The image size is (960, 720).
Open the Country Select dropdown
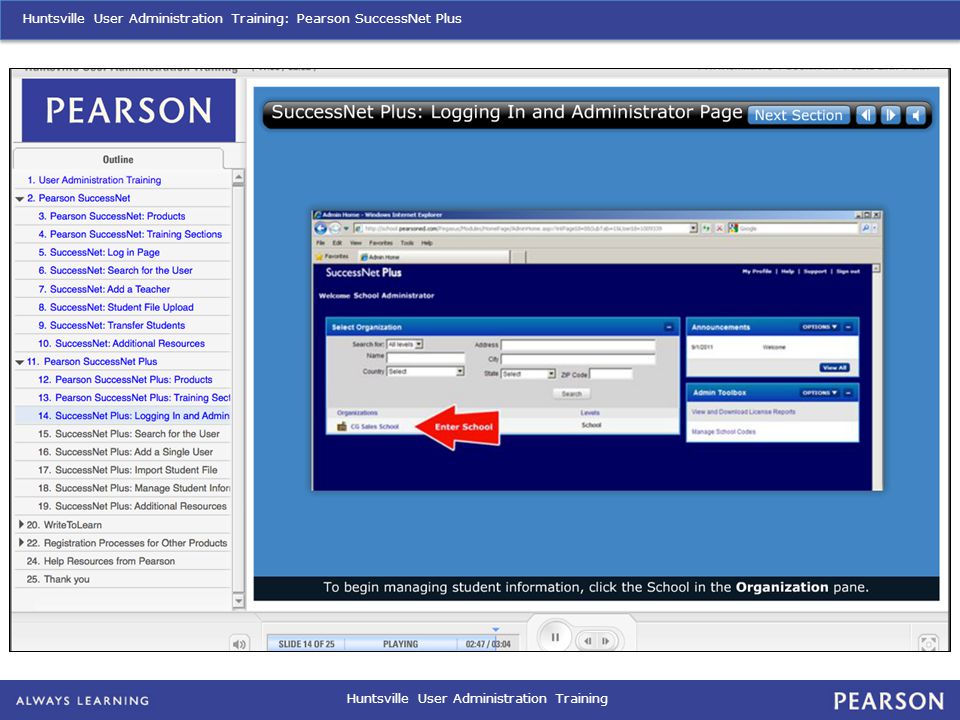426,372
